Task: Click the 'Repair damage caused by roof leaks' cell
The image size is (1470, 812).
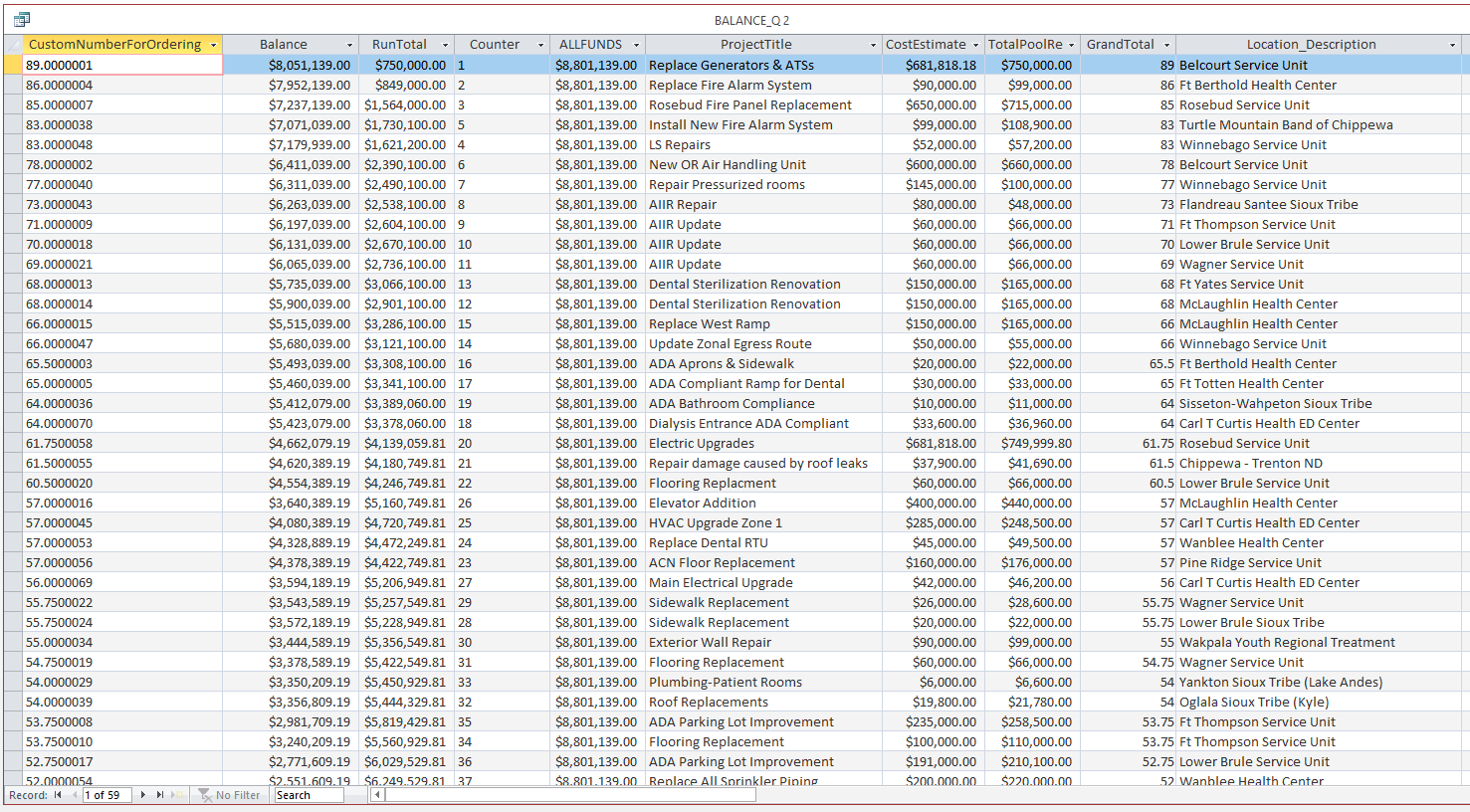Action: pos(763,463)
